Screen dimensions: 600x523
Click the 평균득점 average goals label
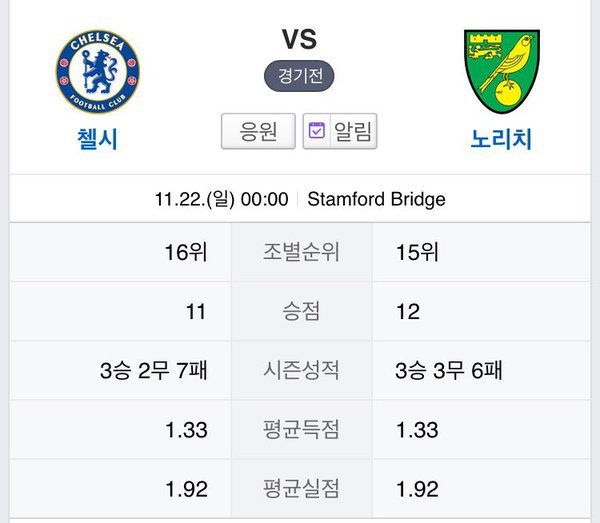point(300,431)
